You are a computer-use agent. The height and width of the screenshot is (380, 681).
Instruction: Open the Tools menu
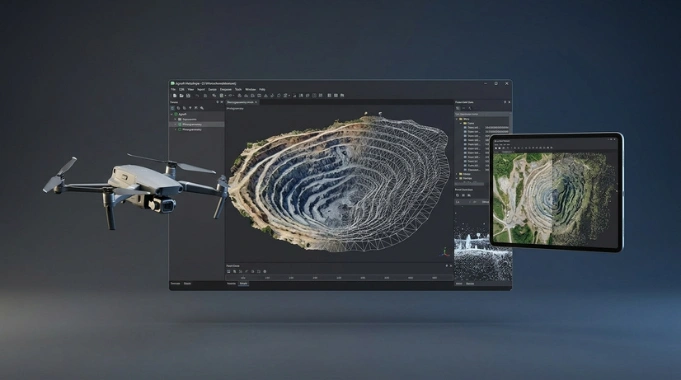pos(238,89)
